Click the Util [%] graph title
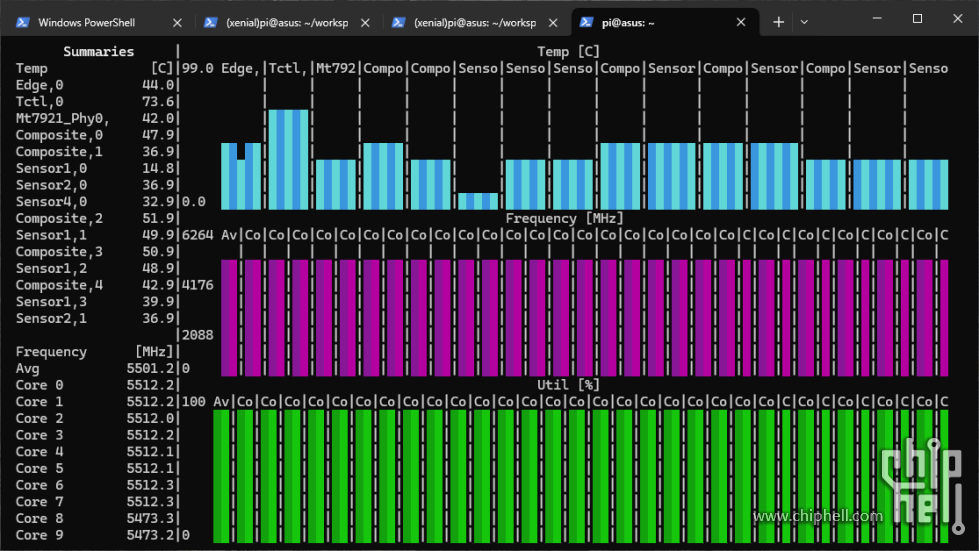This screenshot has height=551, width=979. pos(568,385)
